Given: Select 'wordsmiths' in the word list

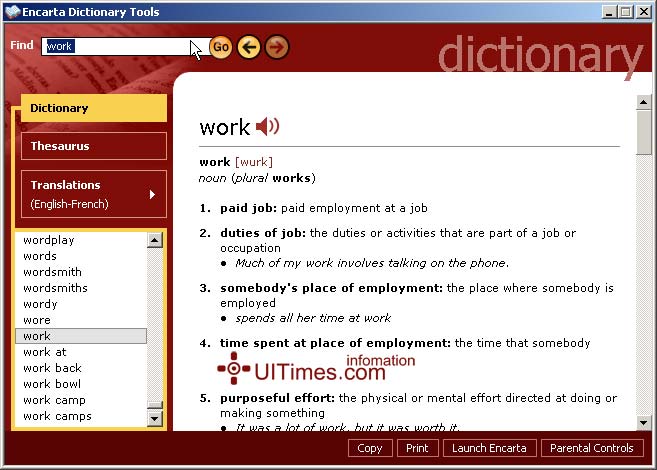Looking at the screenshot, I should 81,288.
